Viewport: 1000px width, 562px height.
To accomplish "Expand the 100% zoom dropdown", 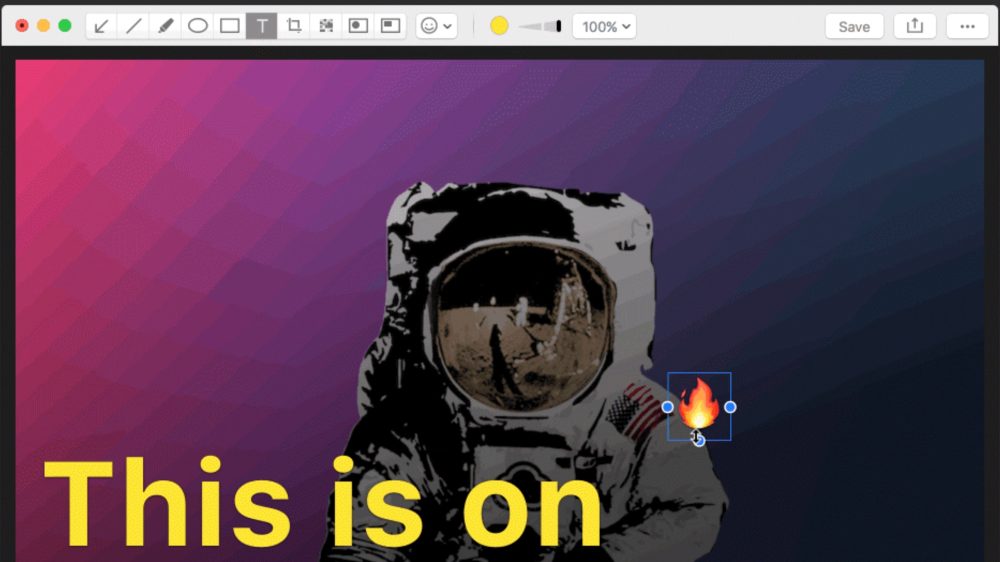I will (x=604, y=26).
